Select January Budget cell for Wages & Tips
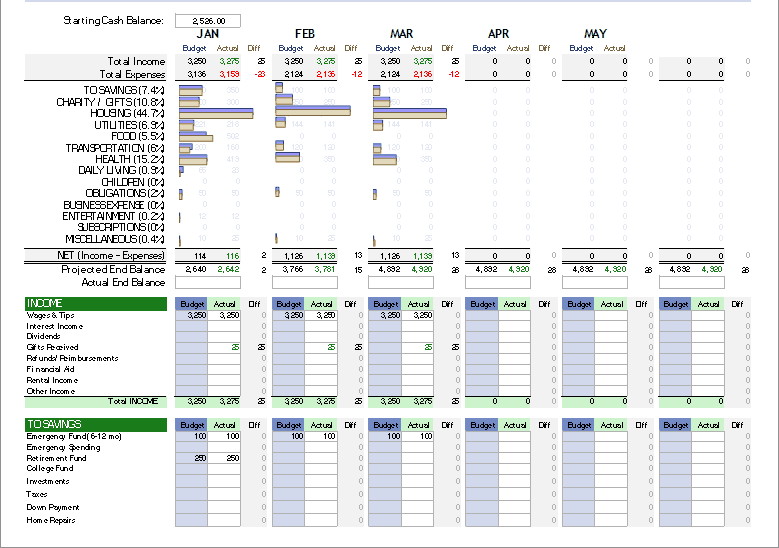The image size is (779, 548). [192, 315]
